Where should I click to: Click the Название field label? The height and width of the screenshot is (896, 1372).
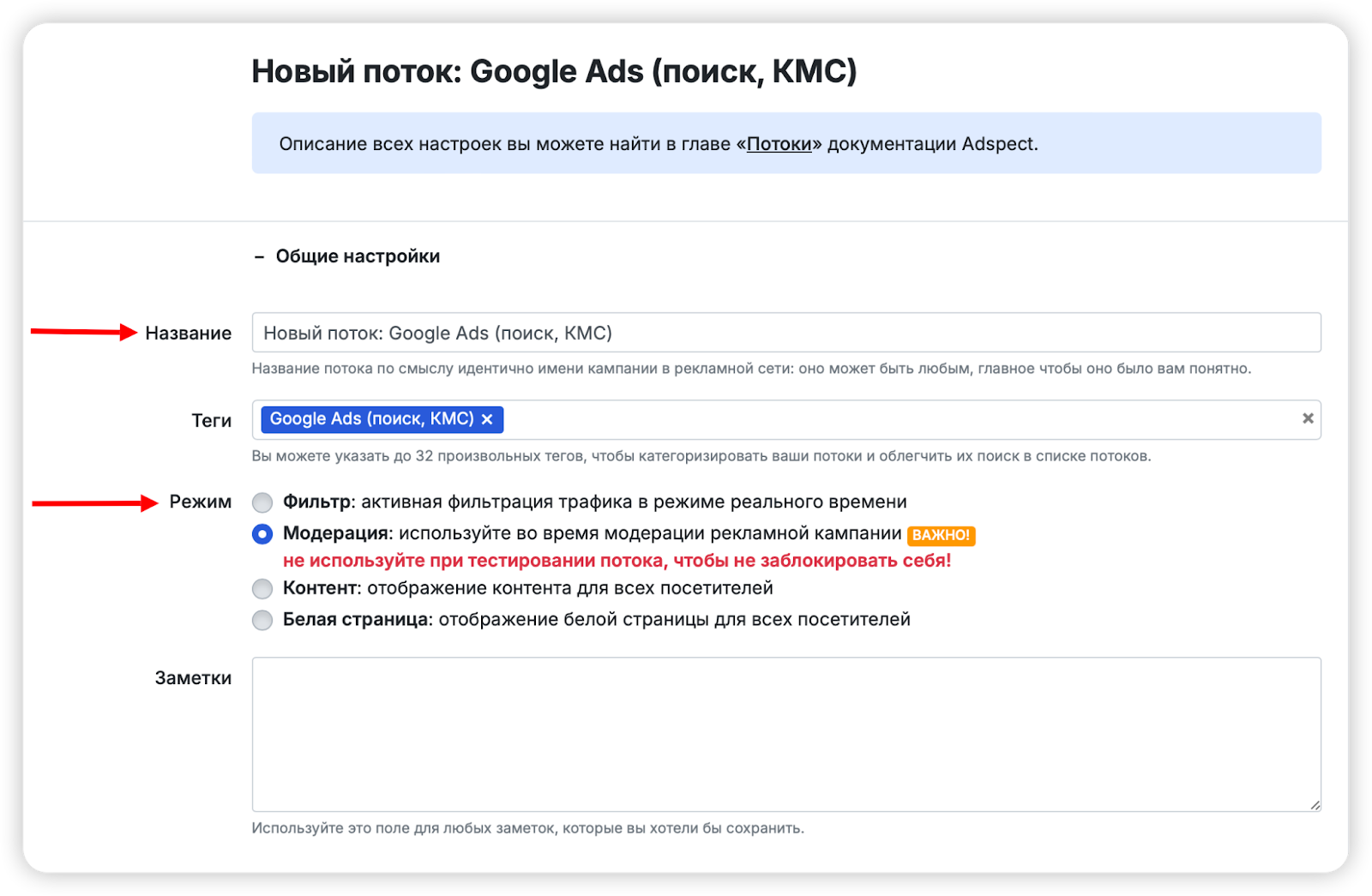188,334
